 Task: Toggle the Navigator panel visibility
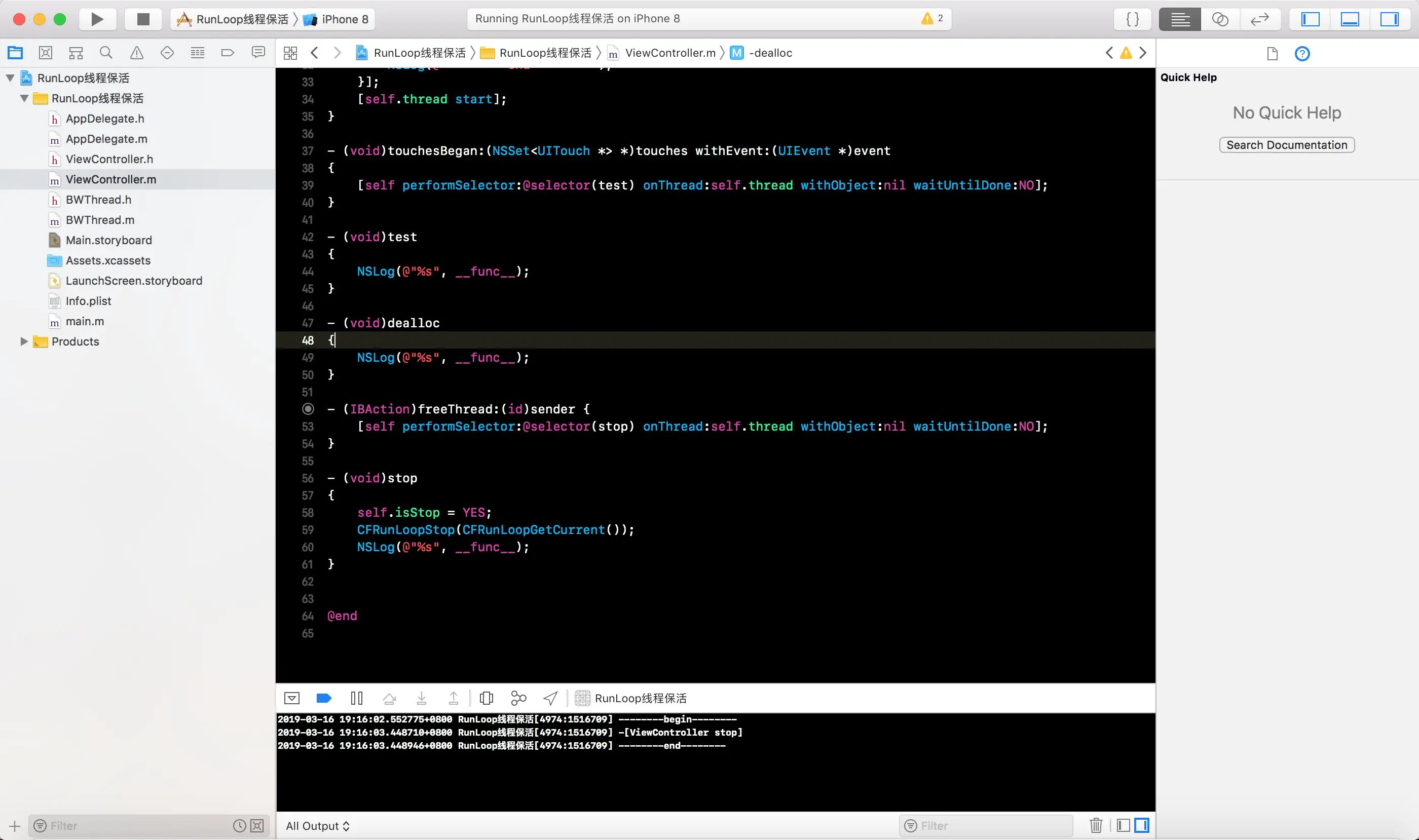(1310, 19)
